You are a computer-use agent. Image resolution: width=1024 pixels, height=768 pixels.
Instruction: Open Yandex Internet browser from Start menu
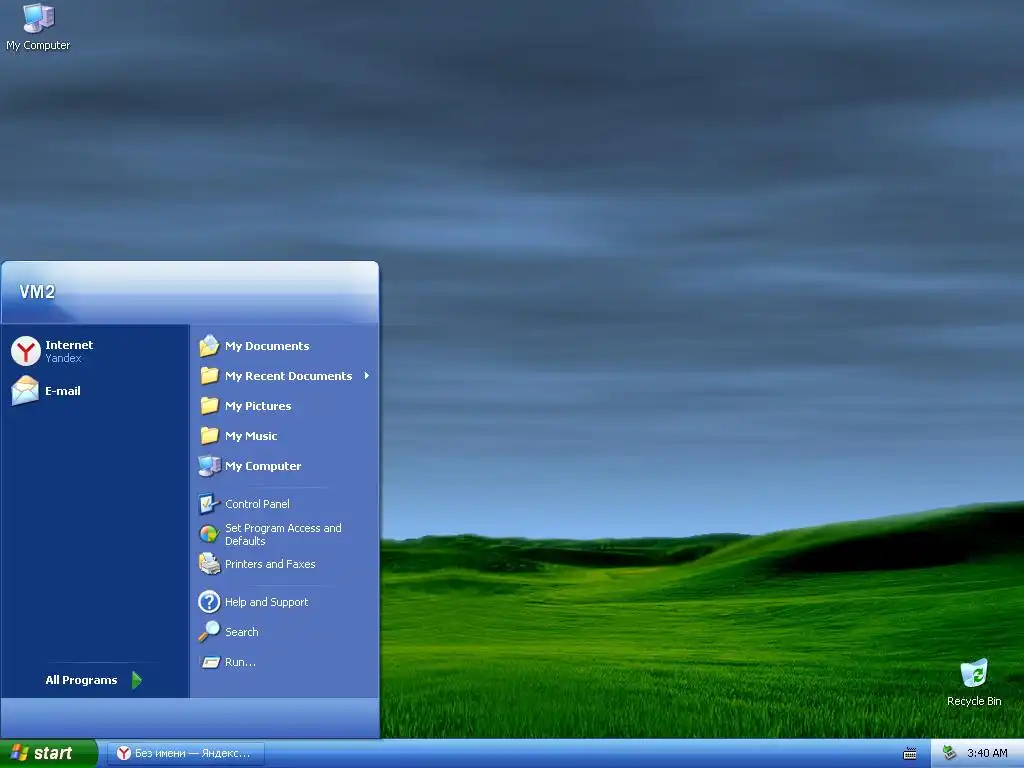pos(95,351)
